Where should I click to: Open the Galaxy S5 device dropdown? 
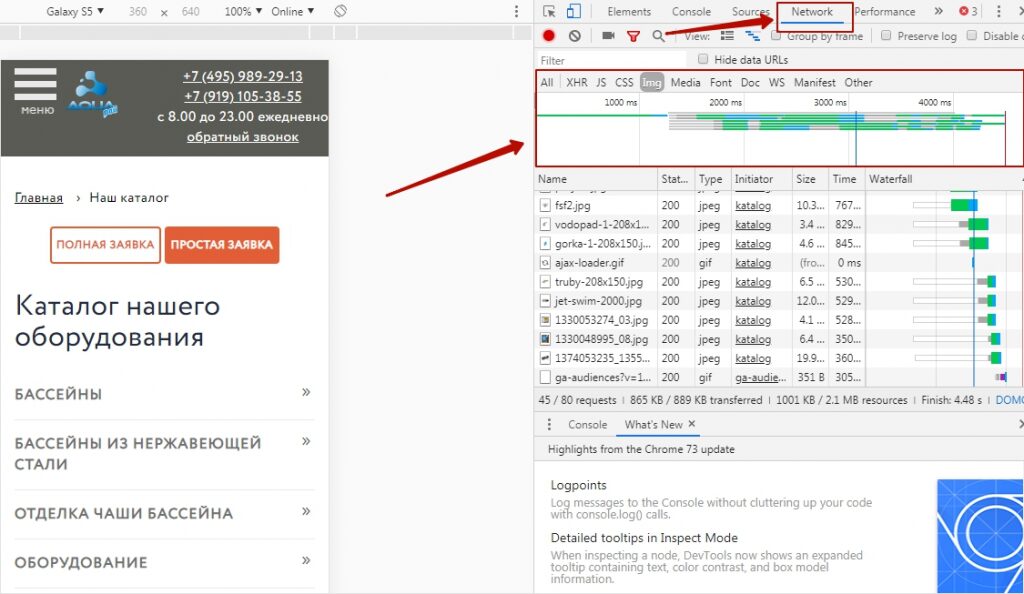tap(75, 12)
